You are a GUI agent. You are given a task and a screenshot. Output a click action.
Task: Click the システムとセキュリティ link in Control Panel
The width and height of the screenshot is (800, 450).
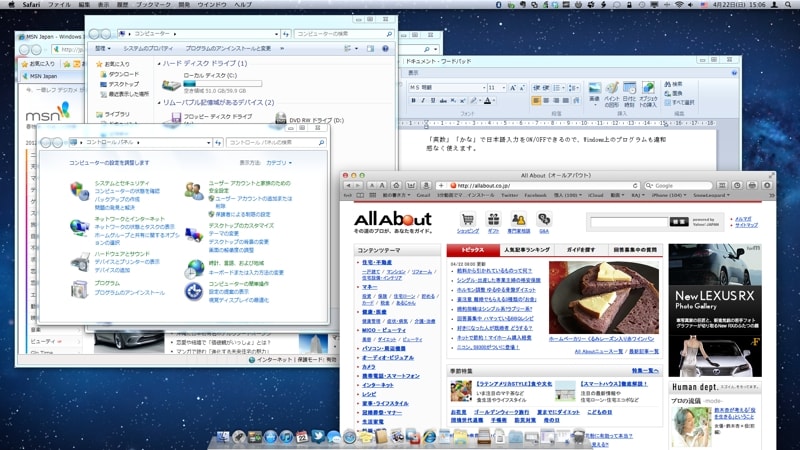tap(122, 184)
